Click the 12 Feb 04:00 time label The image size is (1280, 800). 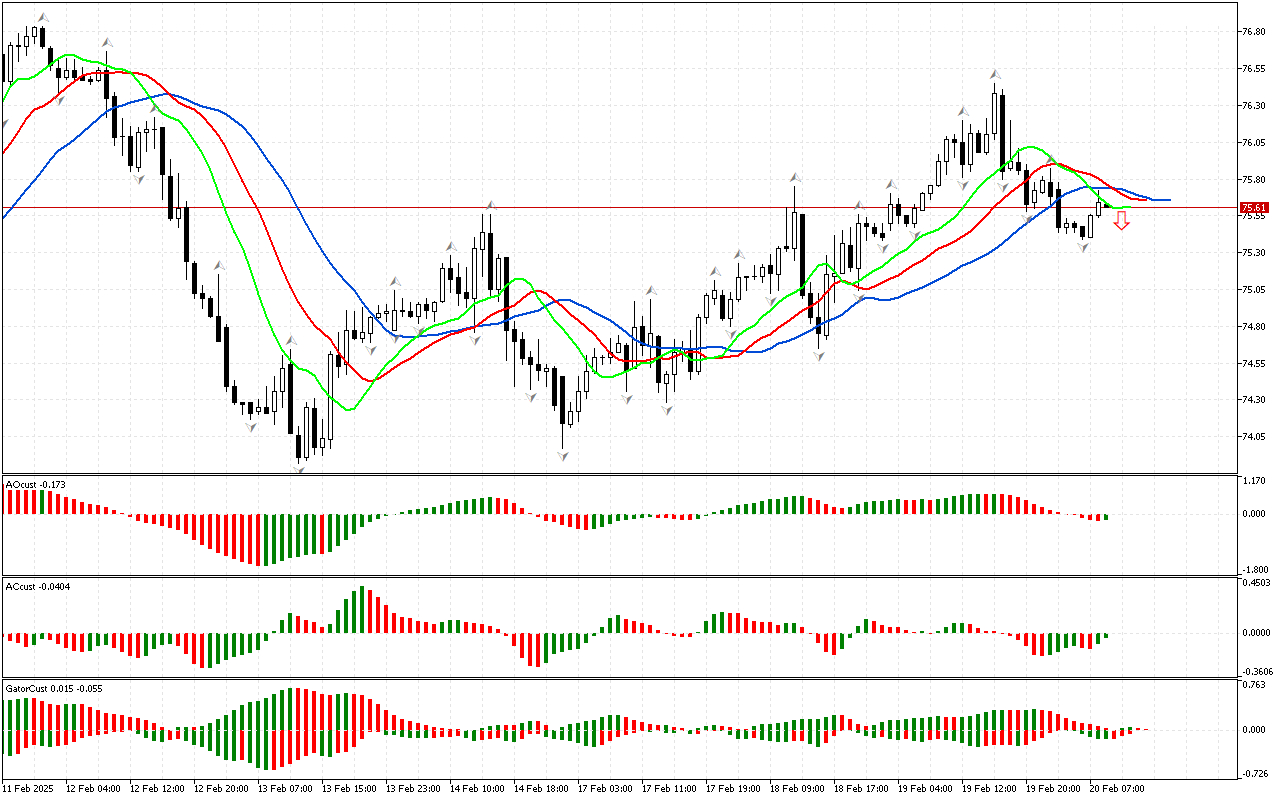tap(93, 788)
